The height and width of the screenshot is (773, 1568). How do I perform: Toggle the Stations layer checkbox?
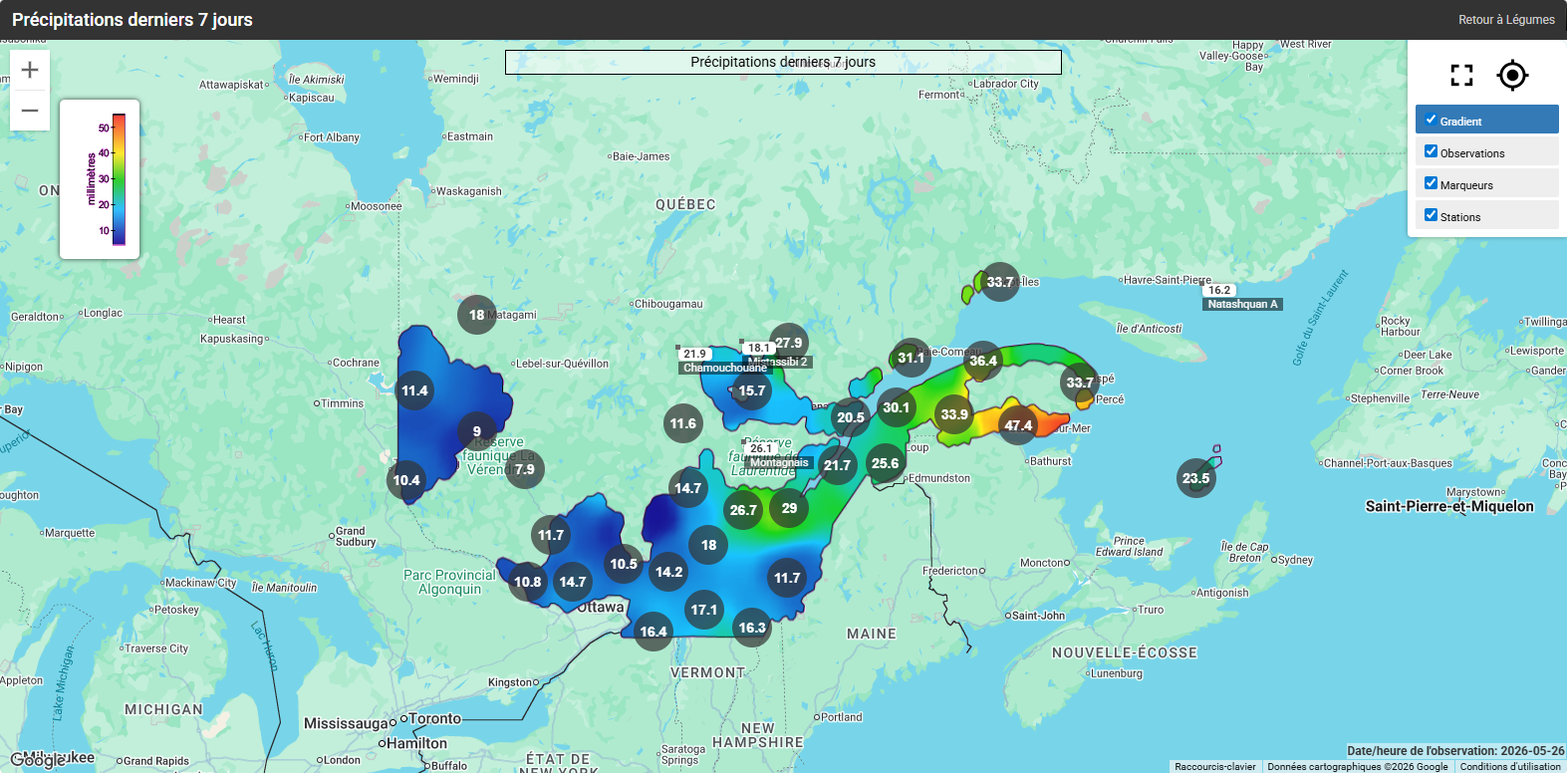tap(1432, 215)
